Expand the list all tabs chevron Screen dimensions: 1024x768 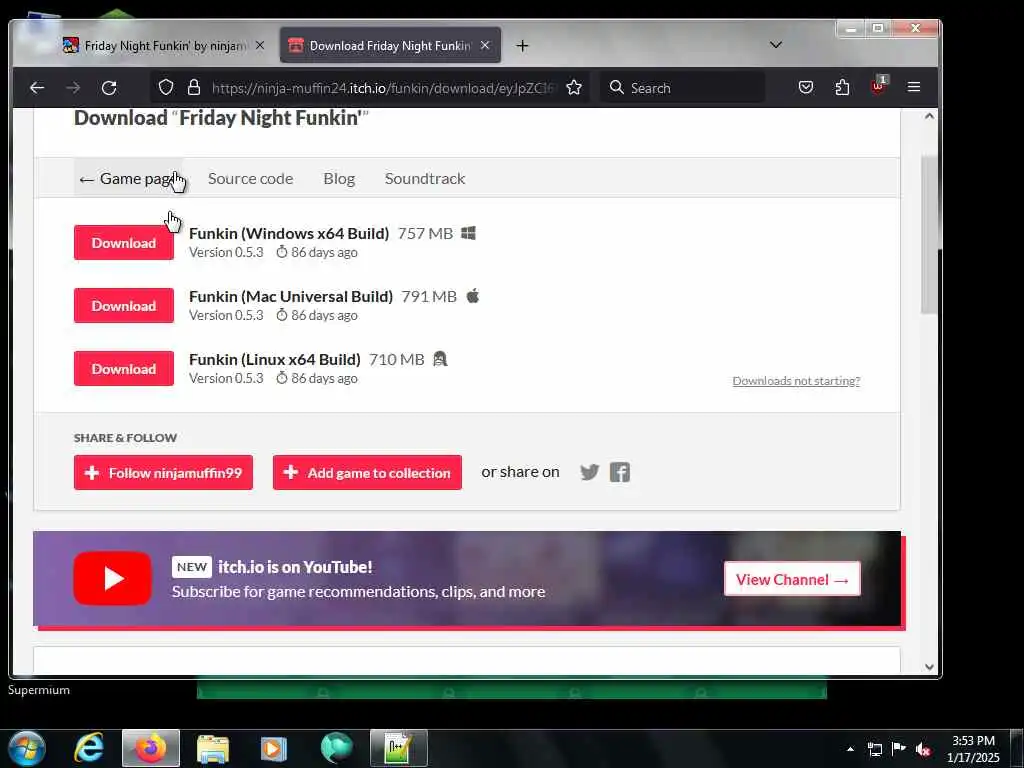point(776,45)
